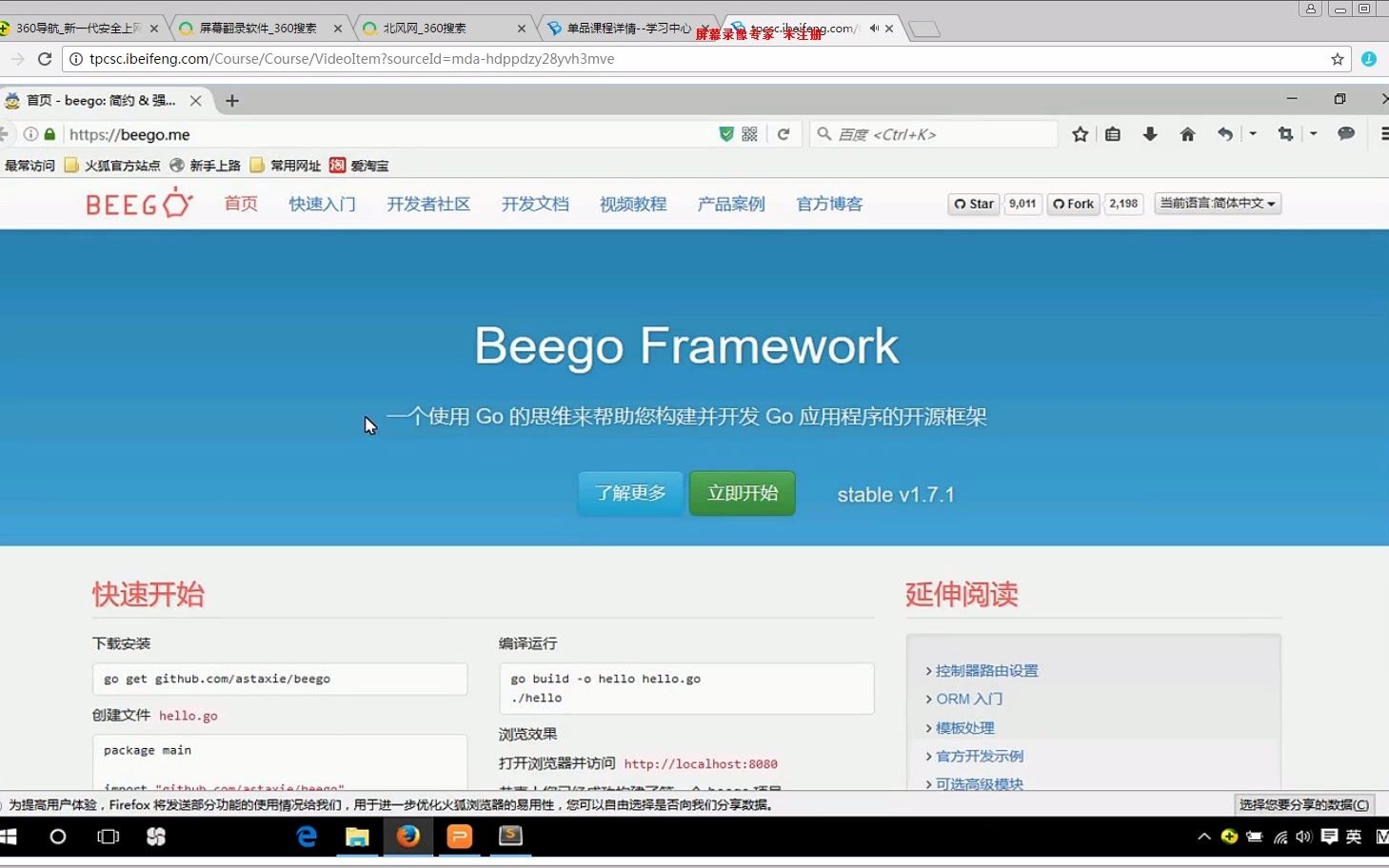Open ORM 入门 link

(969, 699)
